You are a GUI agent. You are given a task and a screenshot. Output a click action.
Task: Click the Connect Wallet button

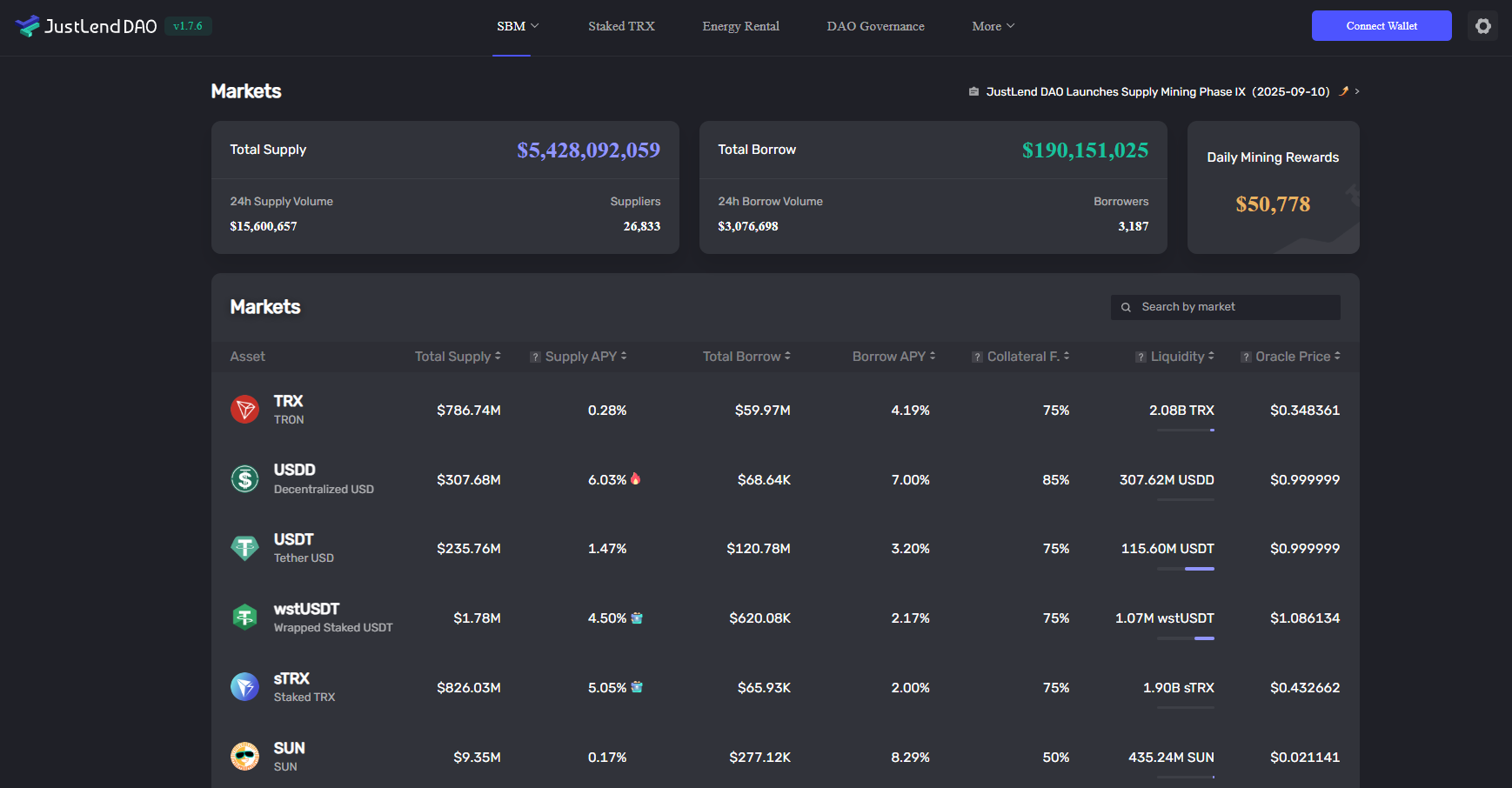point(1381,26)
